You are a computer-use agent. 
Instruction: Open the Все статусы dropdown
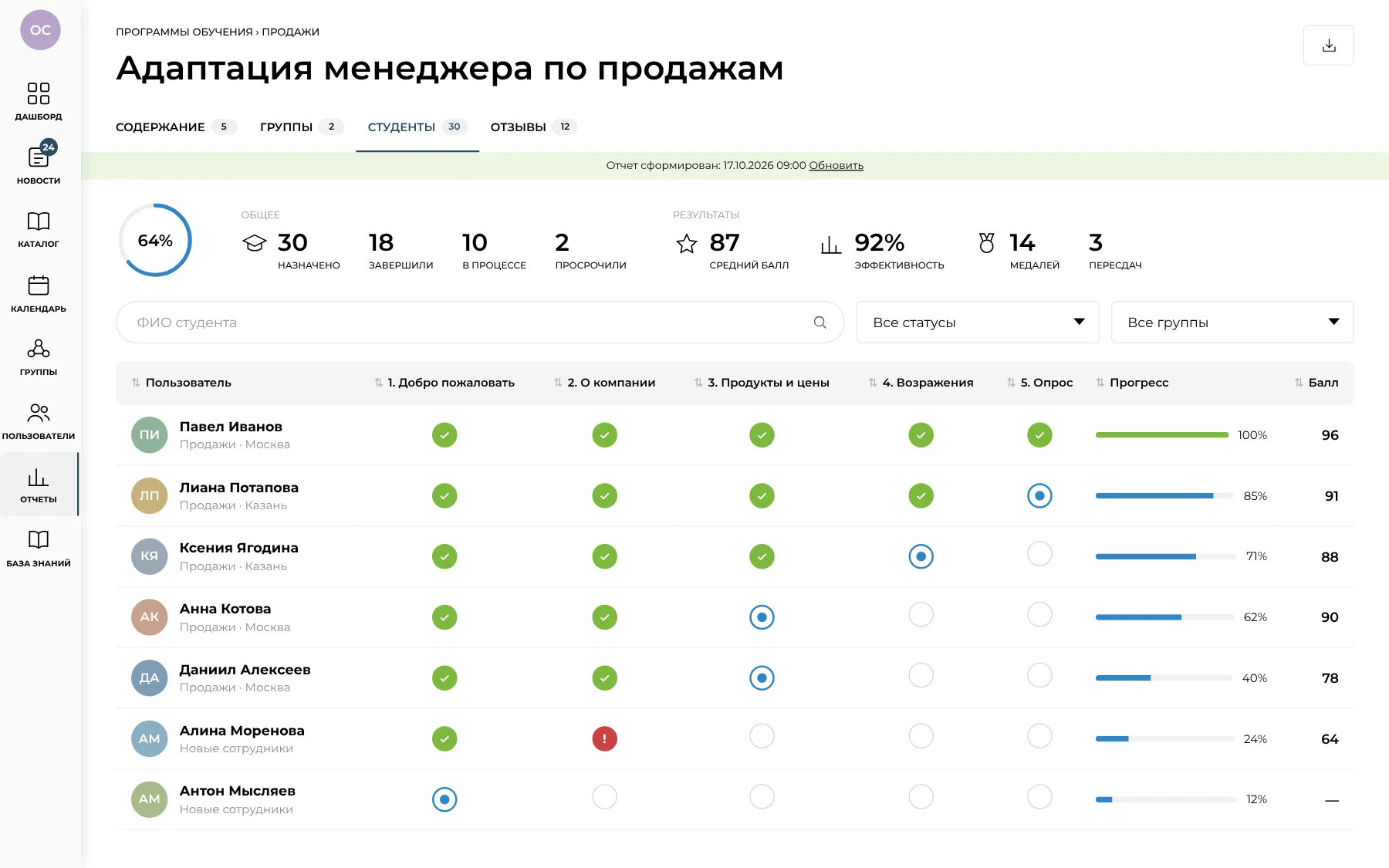[x=978, y=323]
